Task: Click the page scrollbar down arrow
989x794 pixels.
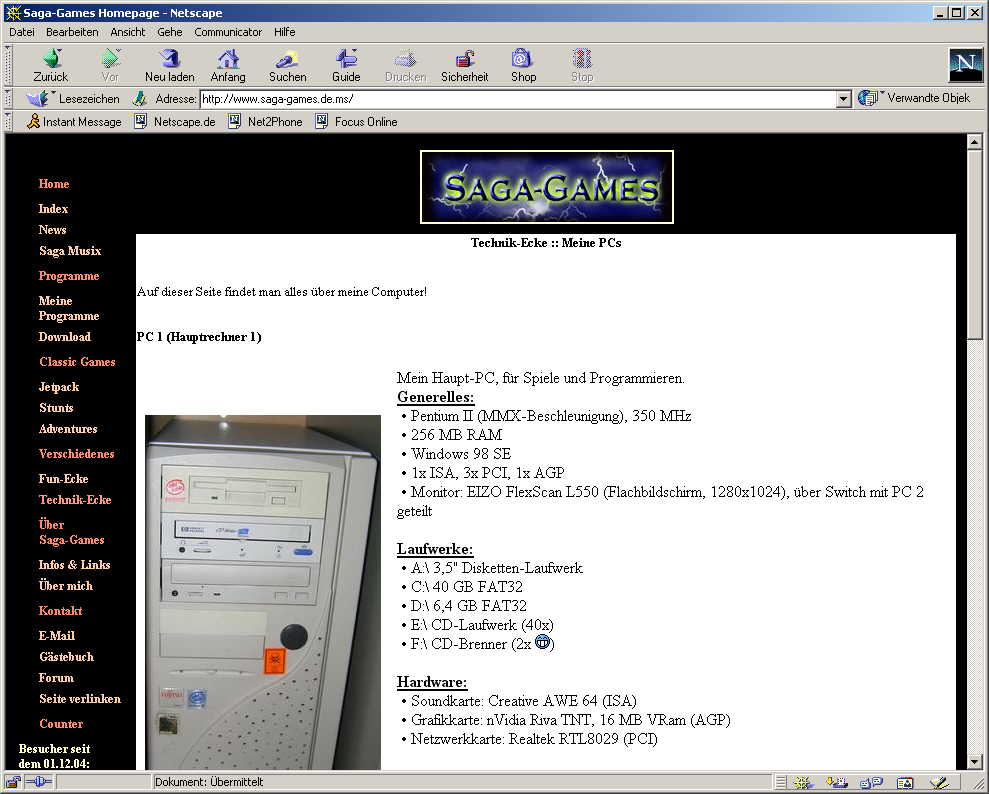Action: 974,761
